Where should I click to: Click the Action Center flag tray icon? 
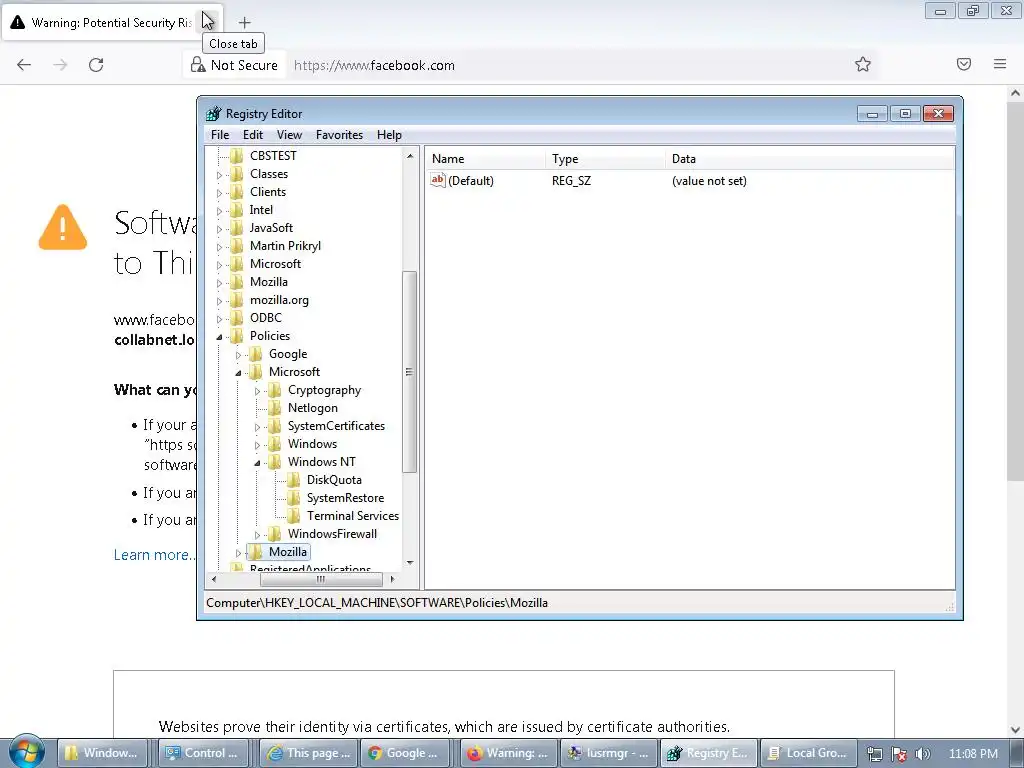(x=899, y=754)
